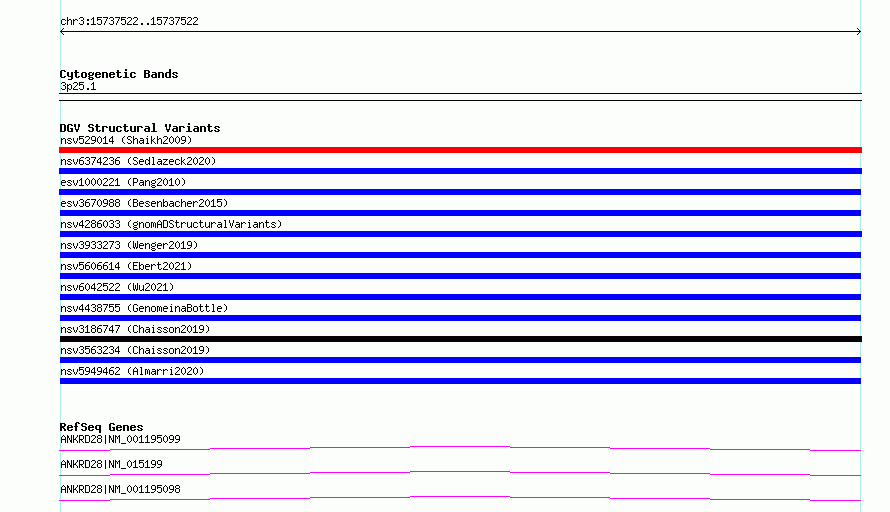Click blue bar under nsv3933273 Wenger2019
Screen dimensions: 890x512
460,255
